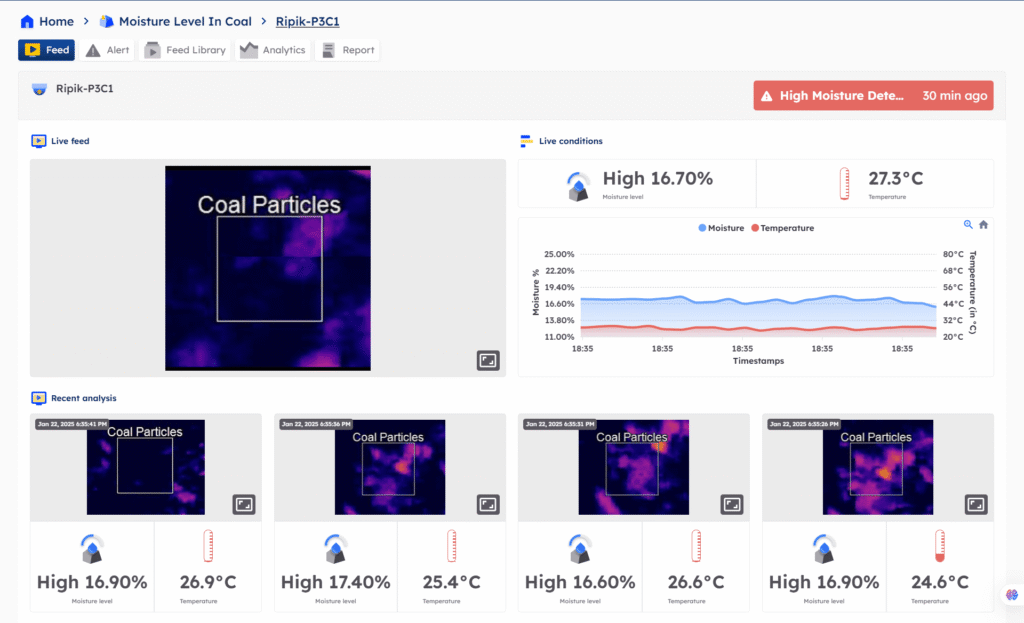Expand the live feed to fullscreen
The width and height of the screenshot is (1024, 623).
pyautogui.click(x=488, y=360)
